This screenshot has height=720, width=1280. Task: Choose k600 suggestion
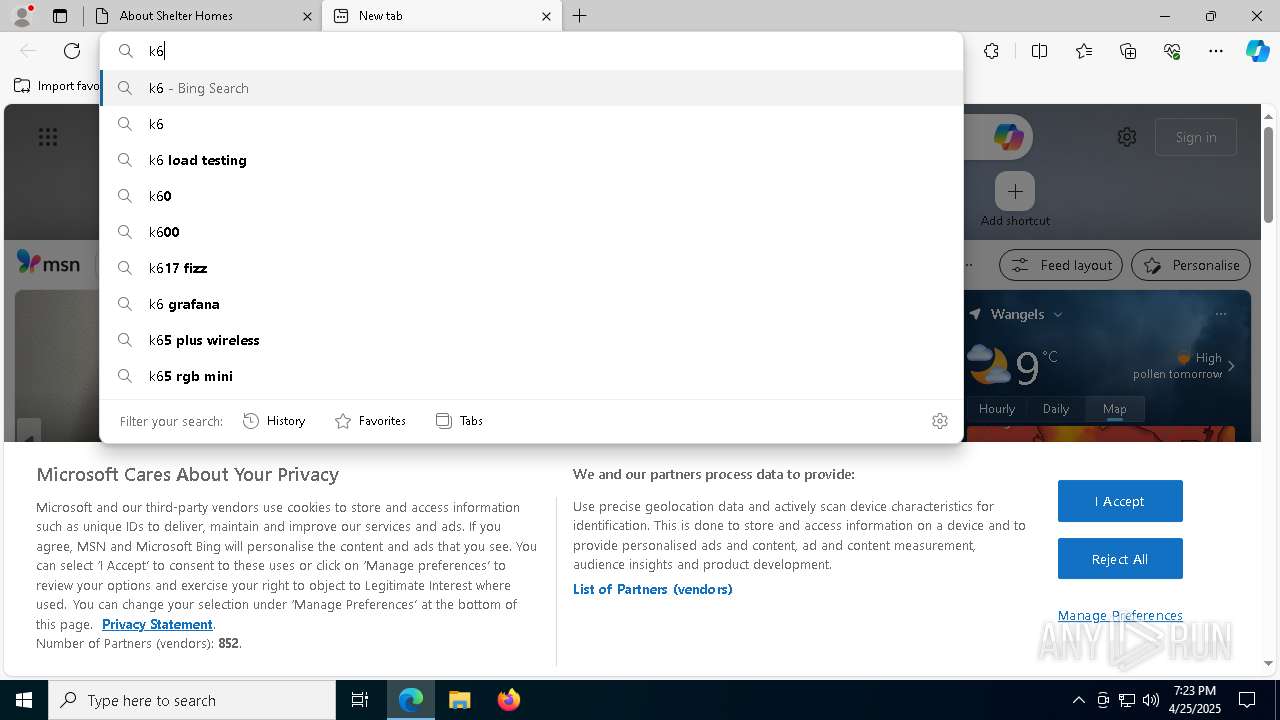532,232
